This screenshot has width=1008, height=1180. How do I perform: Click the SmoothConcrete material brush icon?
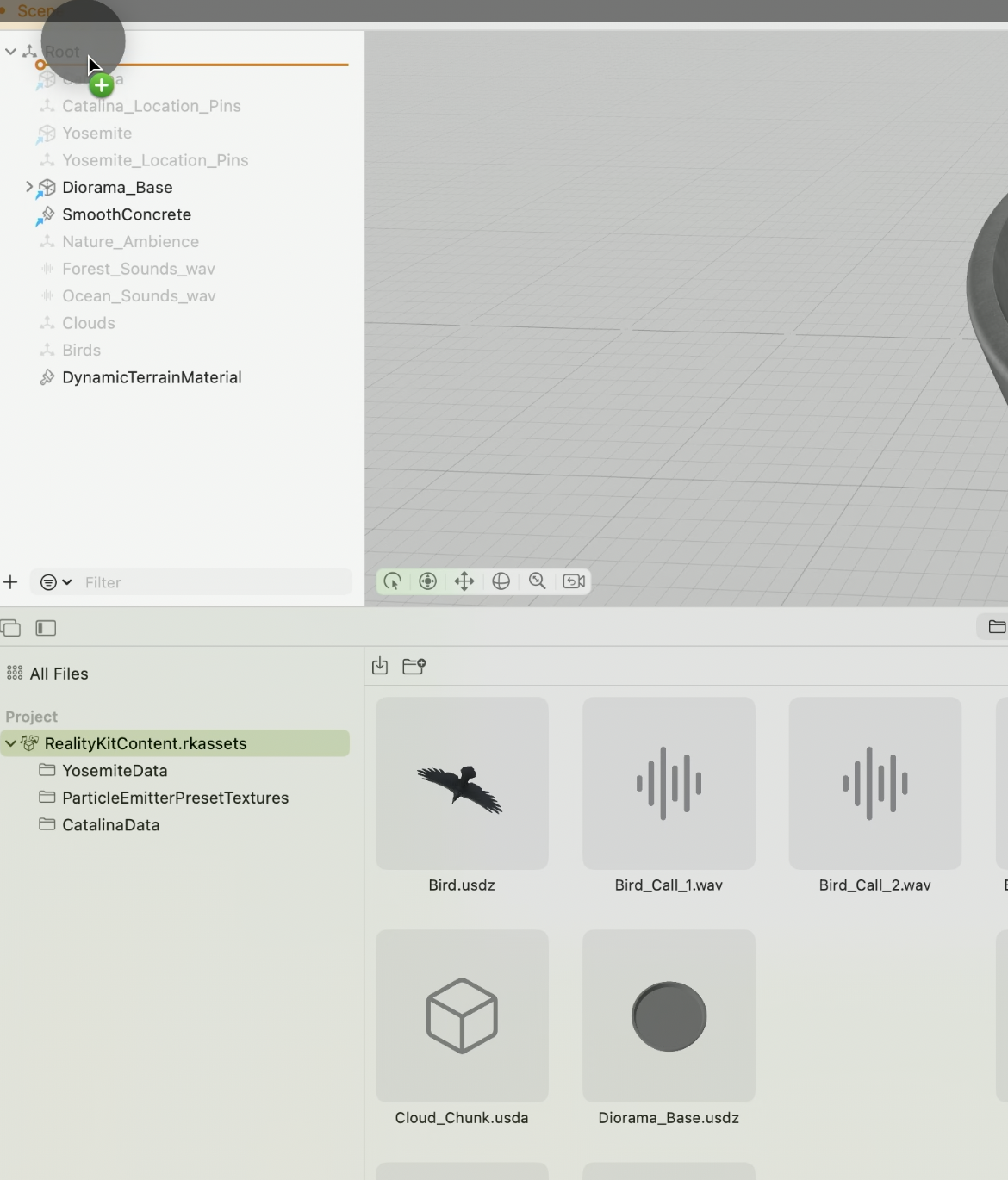[47, 215]
